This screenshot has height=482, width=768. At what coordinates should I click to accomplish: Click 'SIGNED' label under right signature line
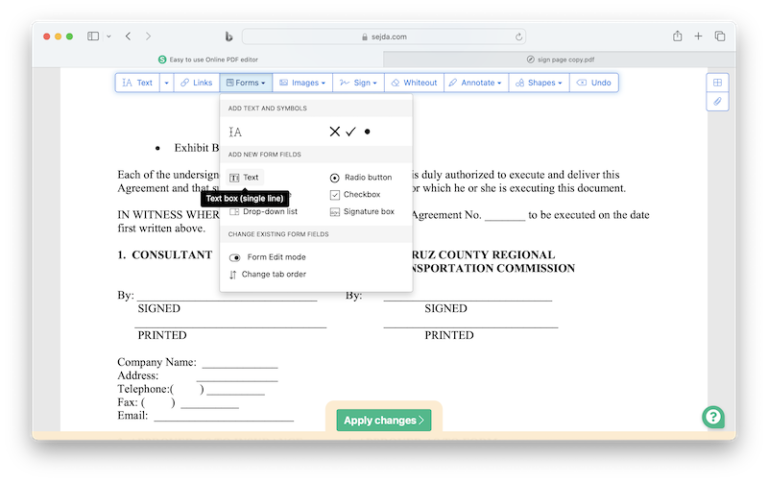click(446, 308)
